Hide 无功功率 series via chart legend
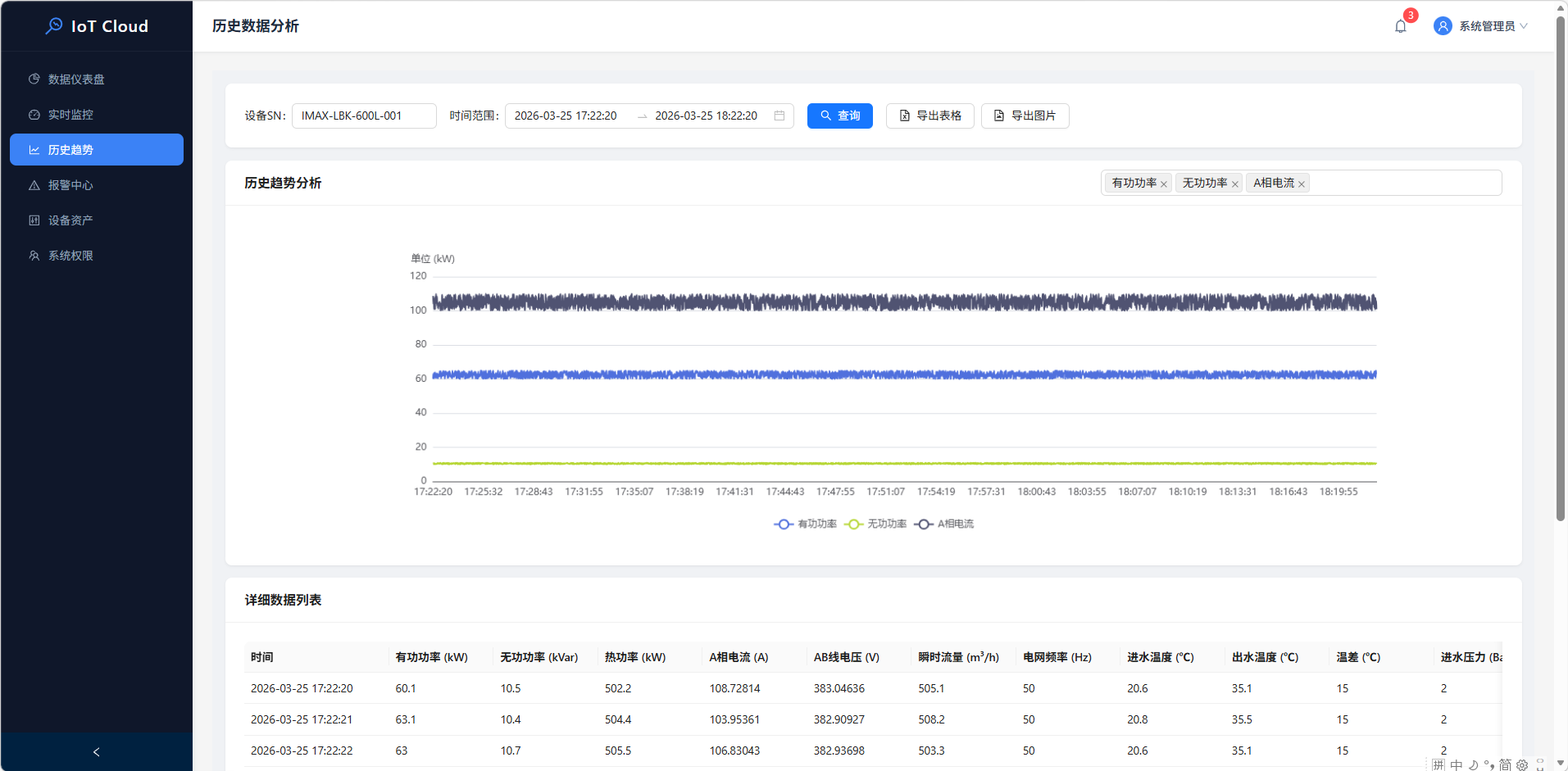1568x771 pixels. [x=875, y=524]
